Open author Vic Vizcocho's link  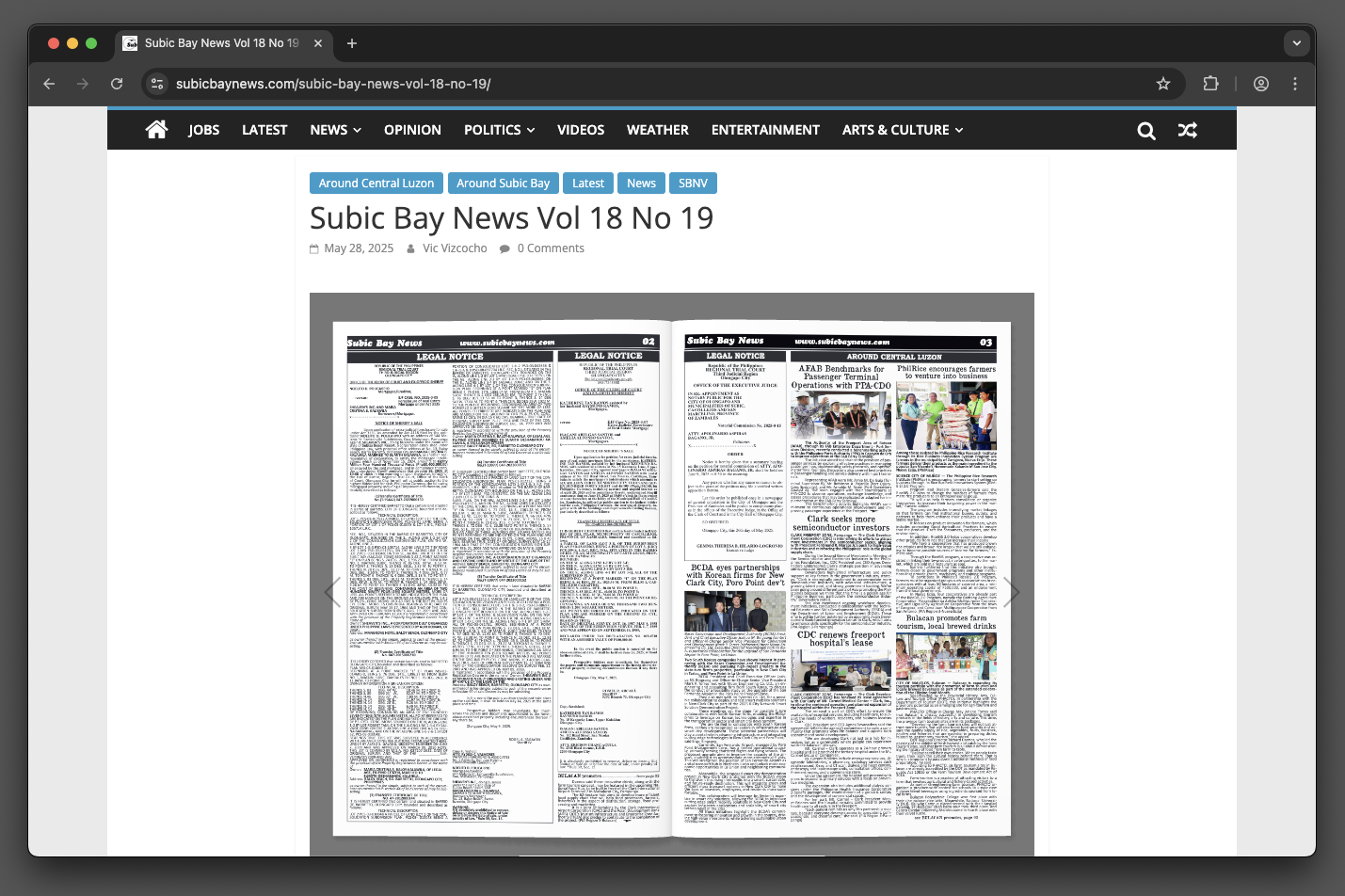point(455,248)
